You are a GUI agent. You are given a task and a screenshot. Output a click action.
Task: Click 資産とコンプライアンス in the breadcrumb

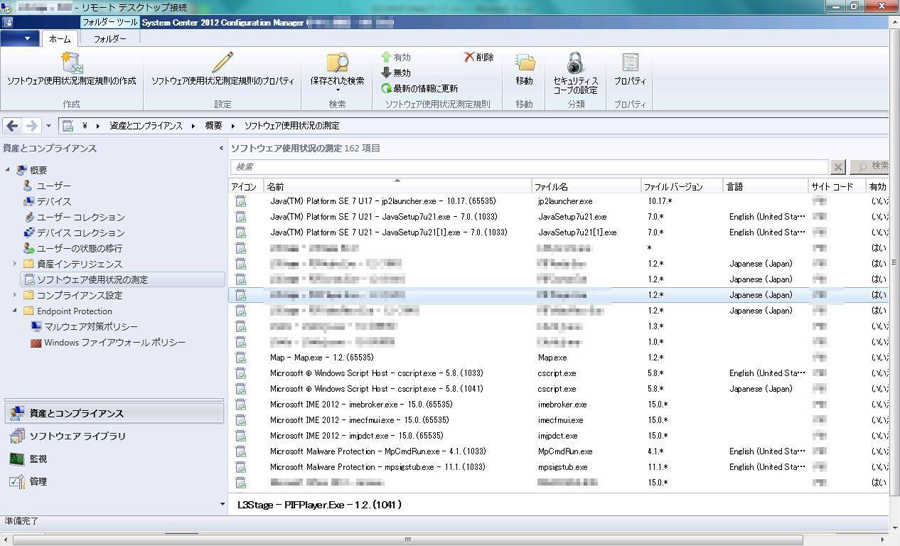146,126
